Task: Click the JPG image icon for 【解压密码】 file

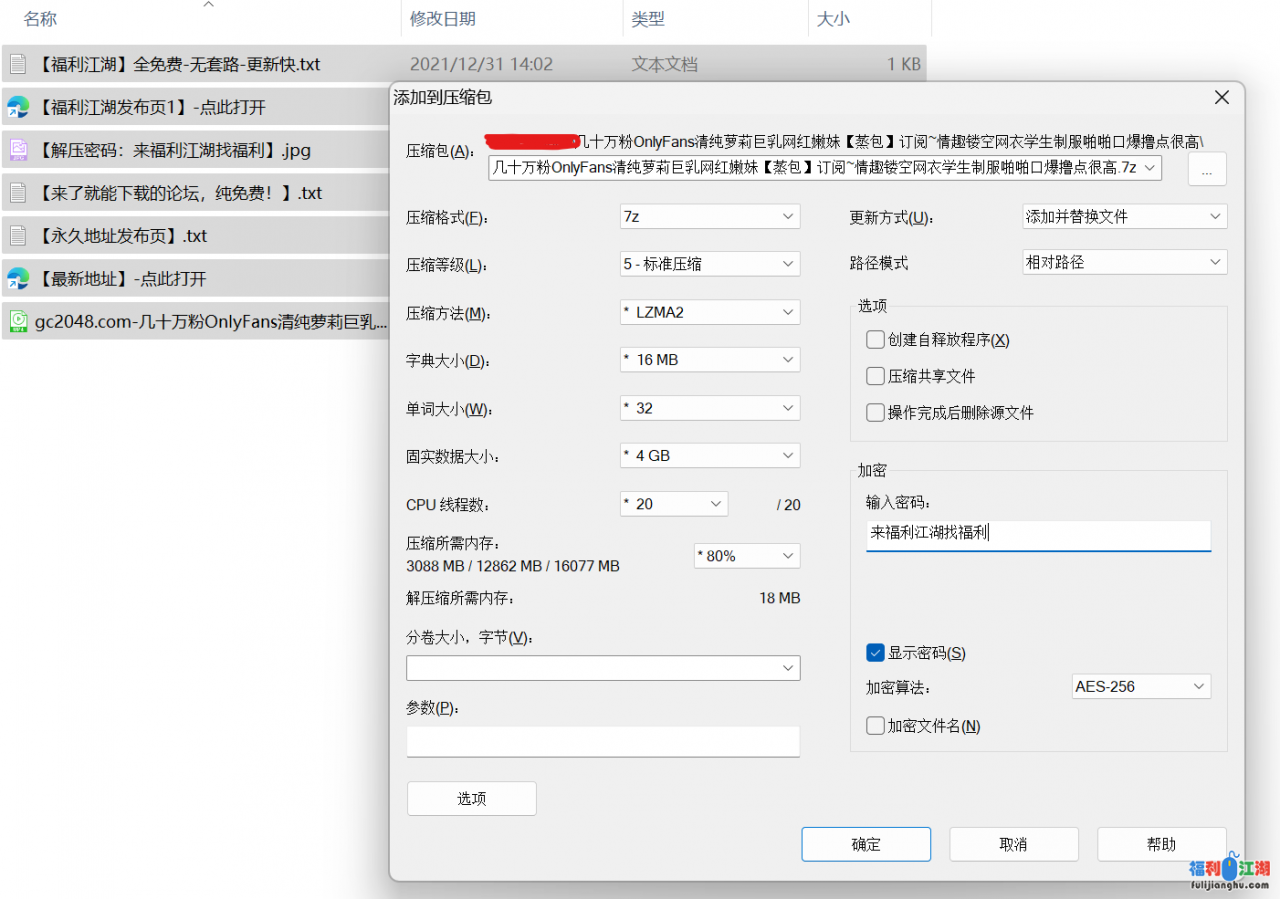Action: pyautogui.click(x=17, y=150)
